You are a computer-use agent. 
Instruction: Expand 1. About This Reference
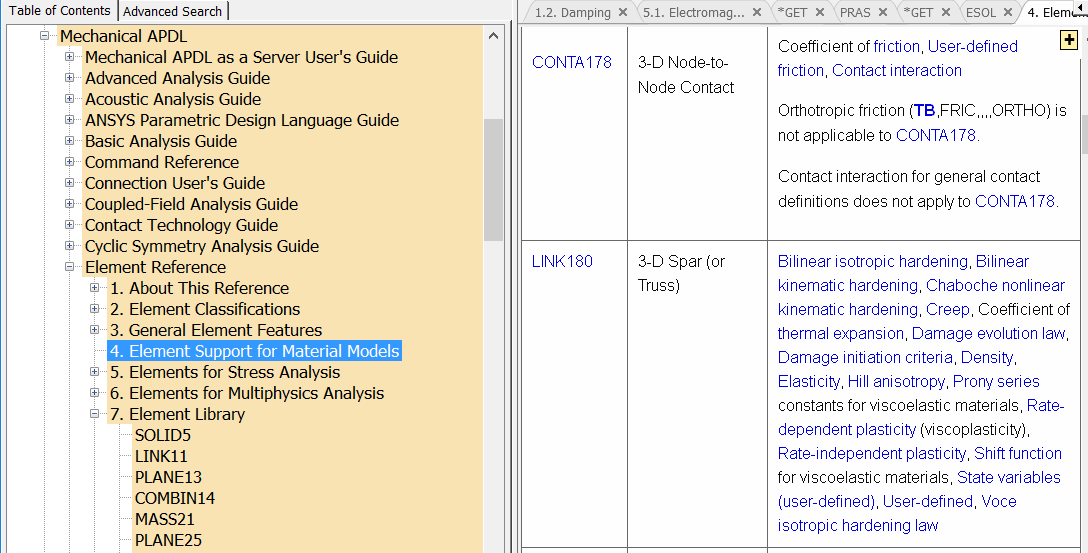(94, 287)
